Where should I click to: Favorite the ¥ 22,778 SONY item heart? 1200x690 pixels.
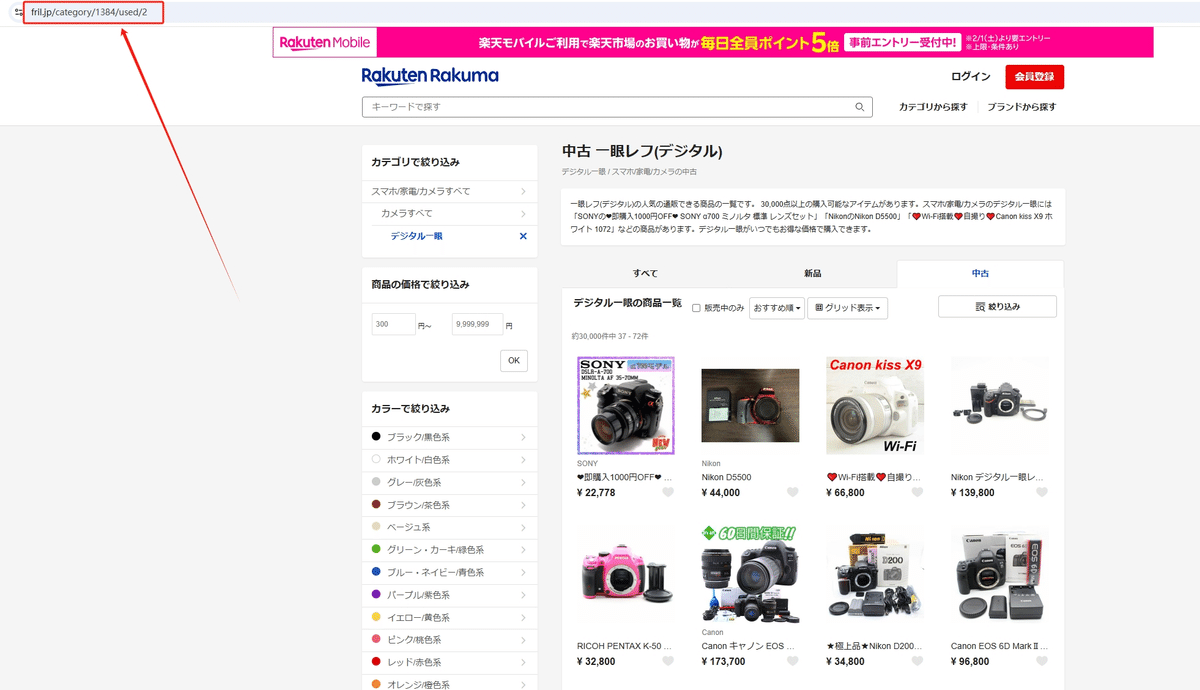[x=668, y=492]
